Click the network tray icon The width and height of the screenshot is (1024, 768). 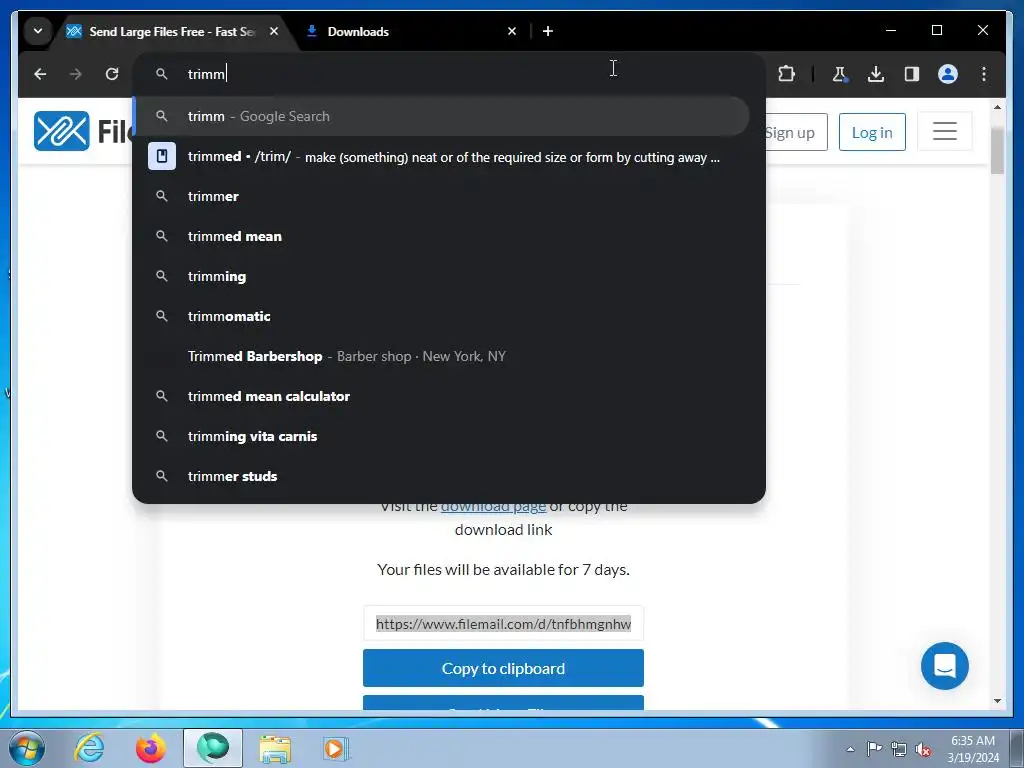[x=899, y=749]
